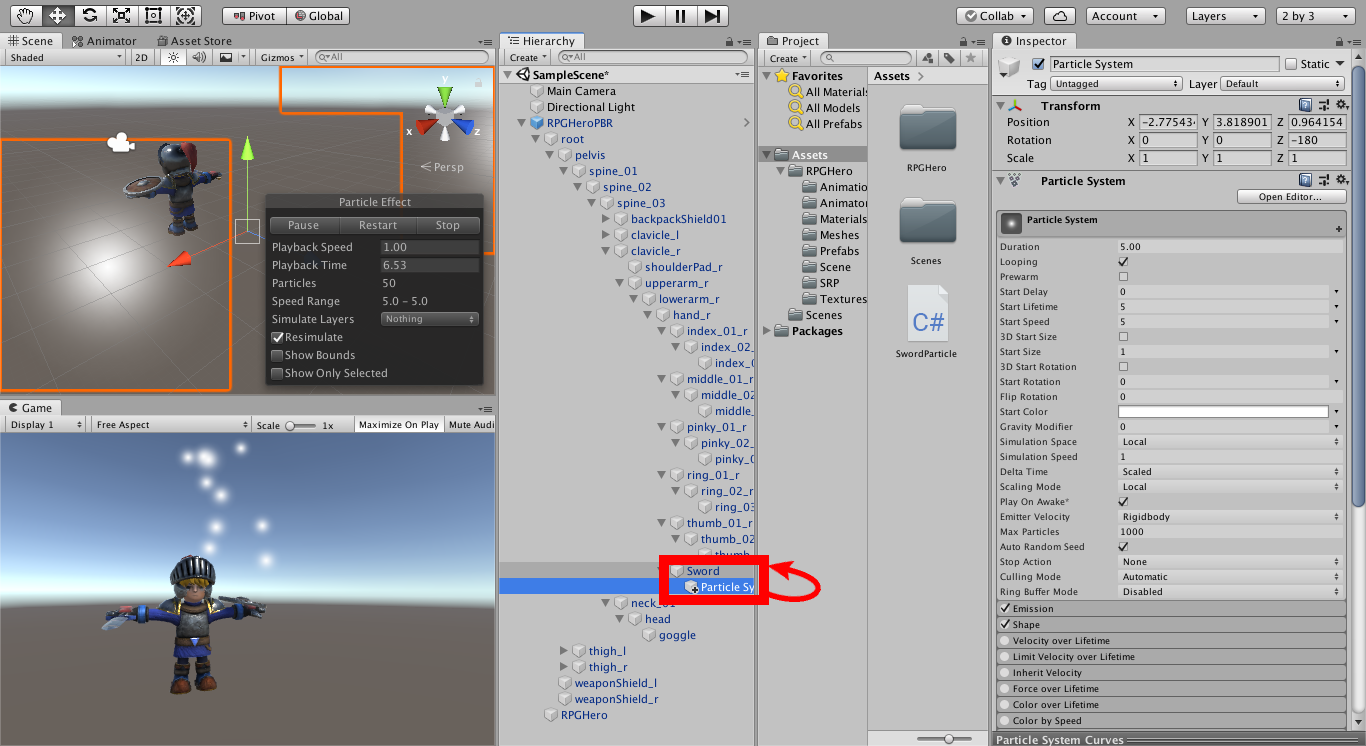The width and height of the screenshot is (1366, 746).
Task: Search by label icon in Project panel
Action: pos(948,58)
